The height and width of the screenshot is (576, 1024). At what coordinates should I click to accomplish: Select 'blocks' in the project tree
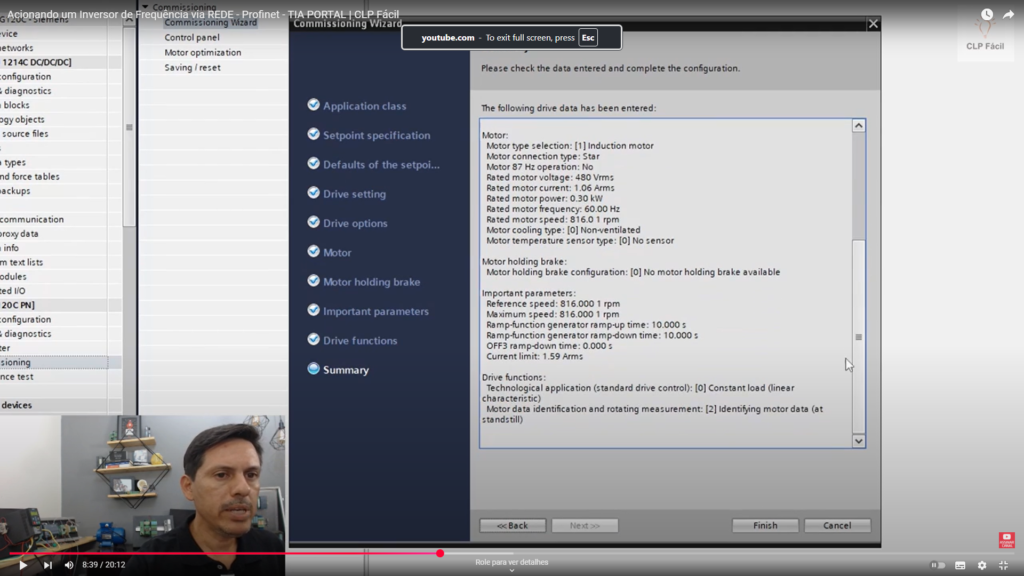[16, 105]
